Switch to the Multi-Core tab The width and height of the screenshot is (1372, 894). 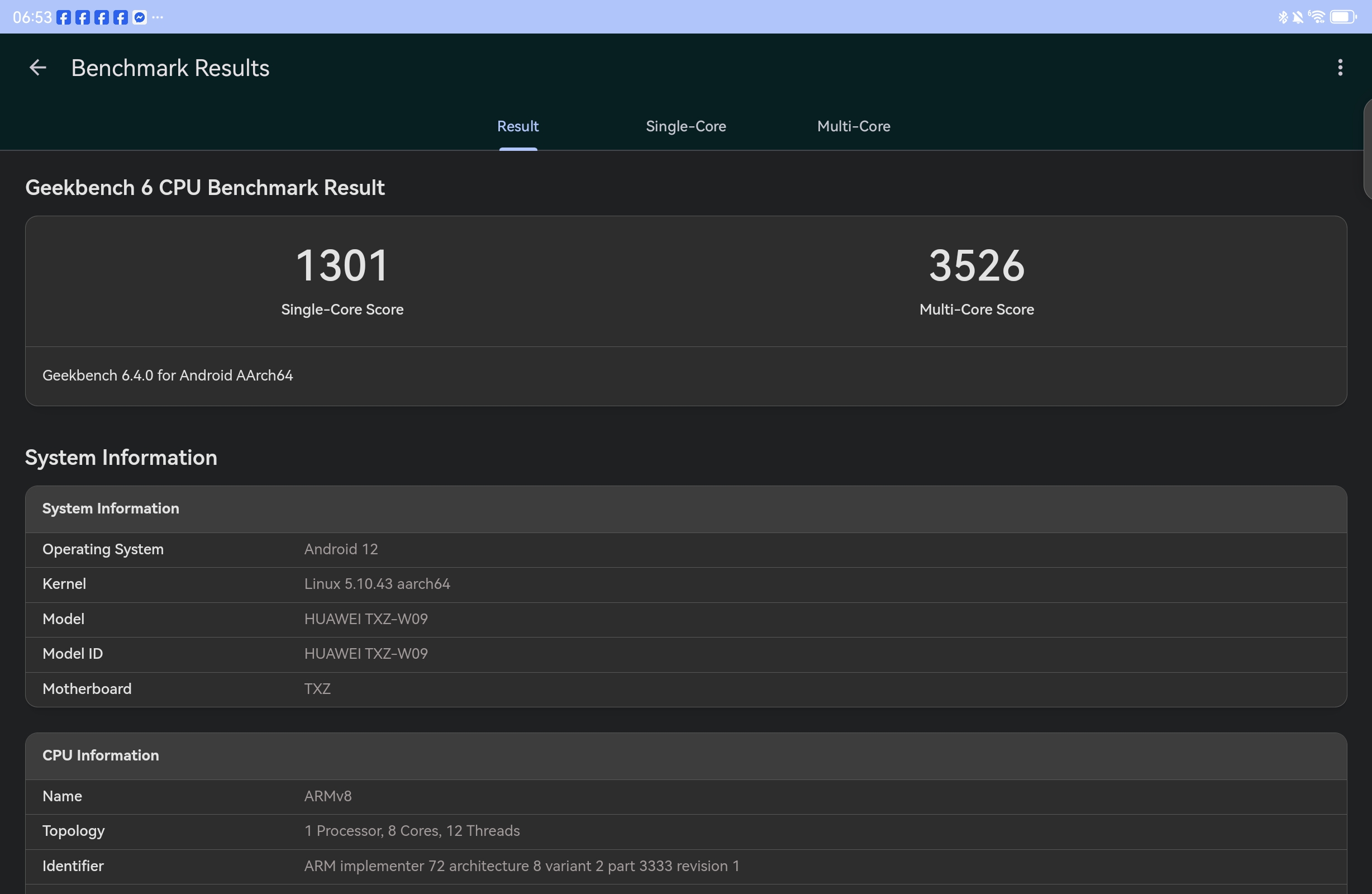coord(853,126)
